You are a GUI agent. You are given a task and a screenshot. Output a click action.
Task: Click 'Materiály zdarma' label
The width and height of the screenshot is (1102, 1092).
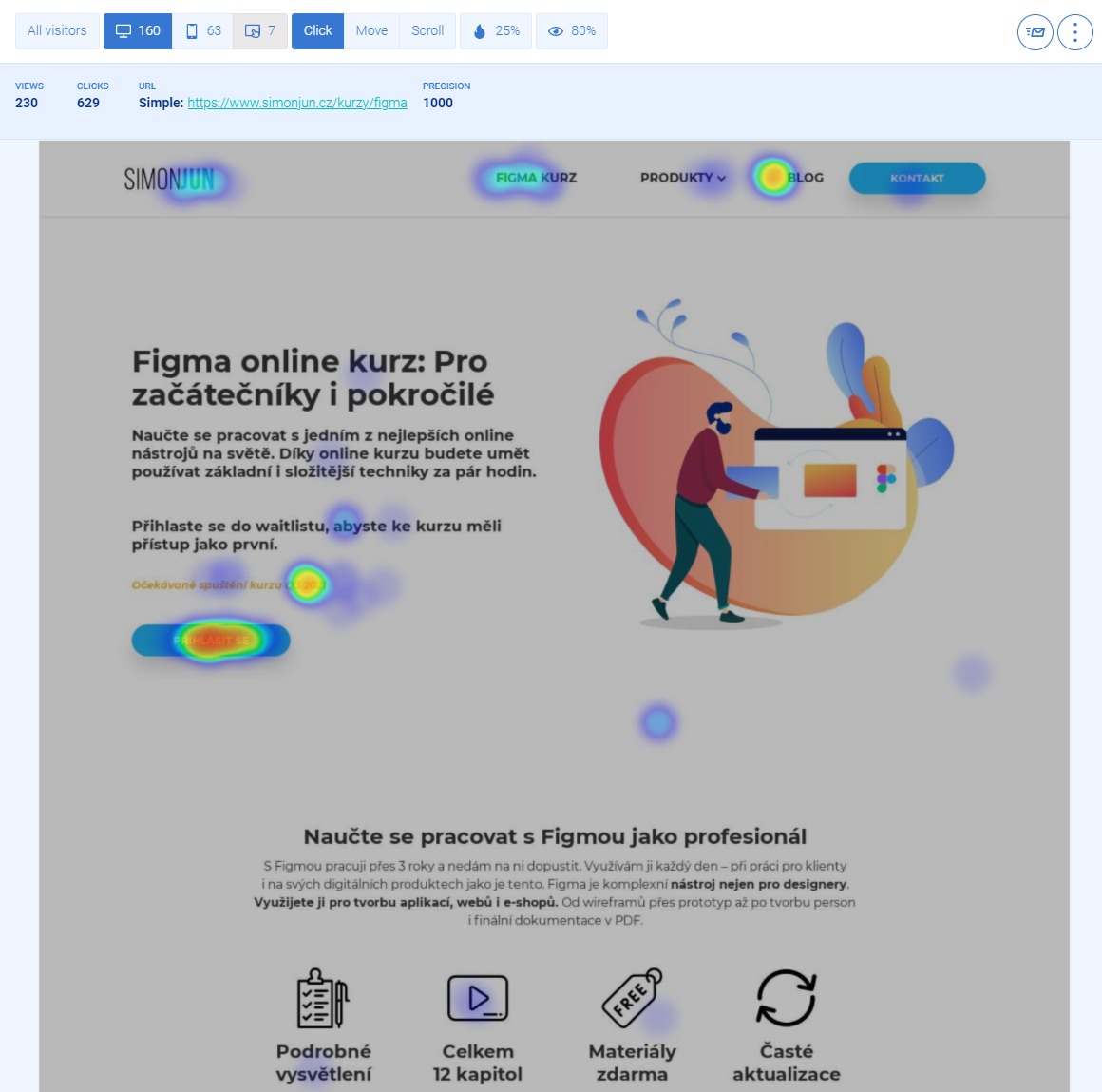[x=632, y=1063]
